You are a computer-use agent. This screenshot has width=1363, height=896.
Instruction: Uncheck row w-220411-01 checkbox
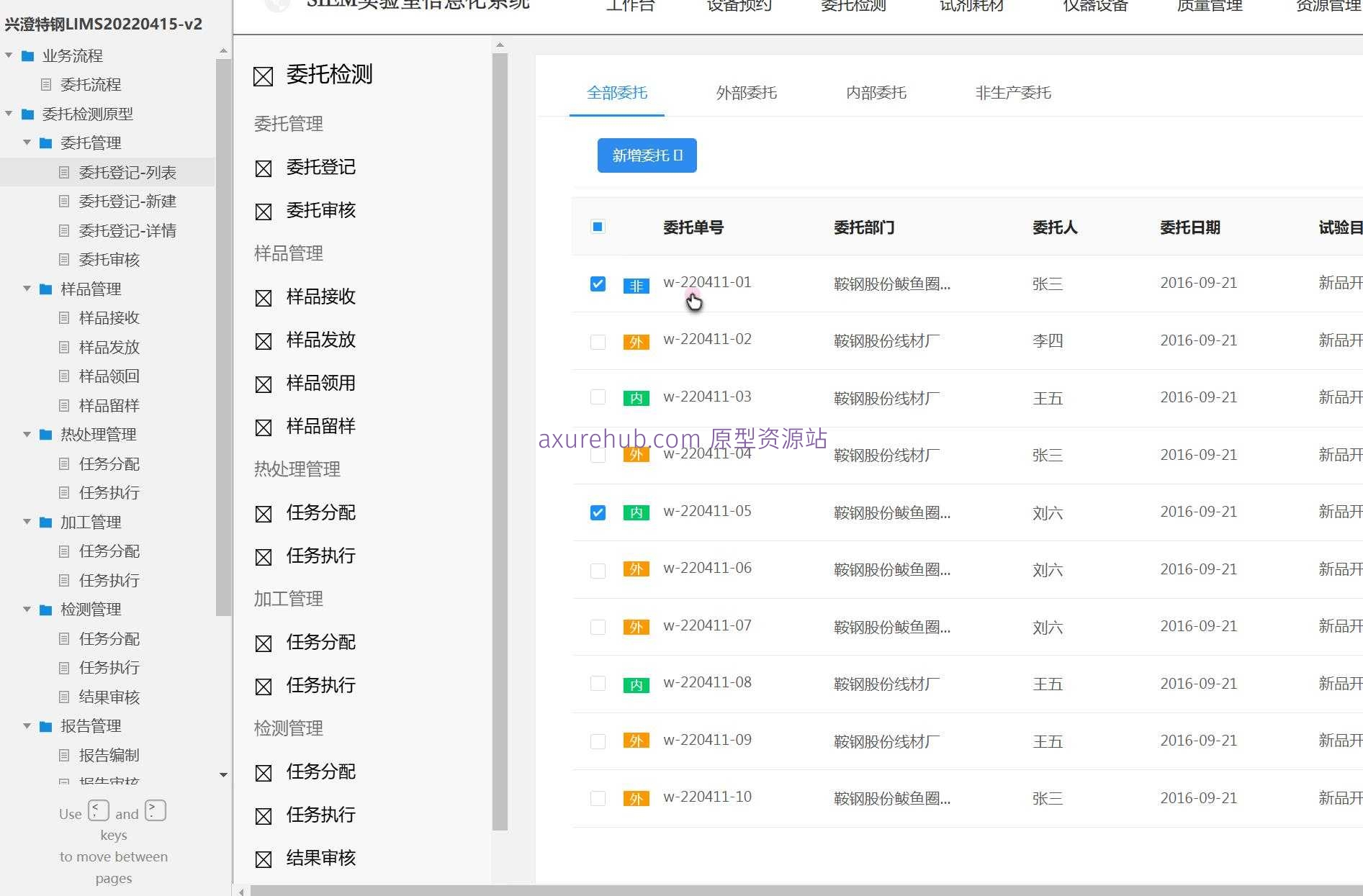pos(598,284)
